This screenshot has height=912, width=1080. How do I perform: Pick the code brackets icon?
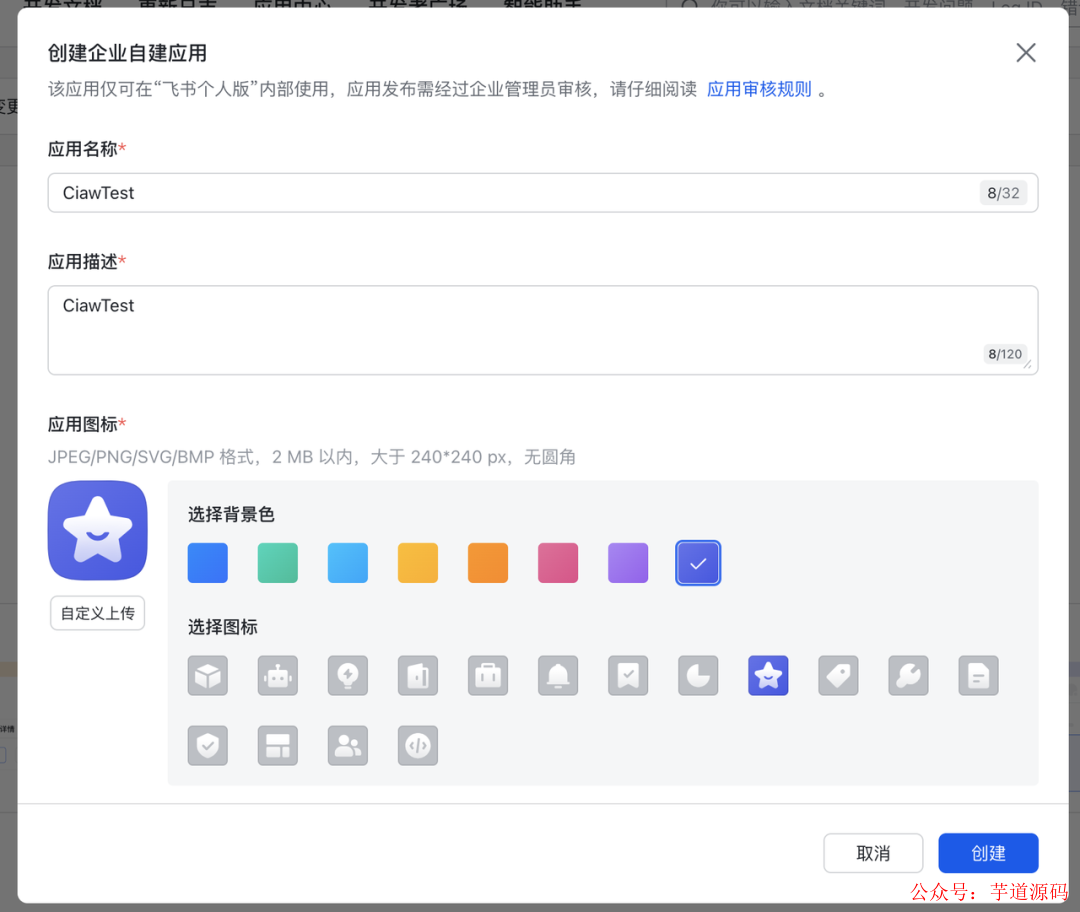click(417, 745)
